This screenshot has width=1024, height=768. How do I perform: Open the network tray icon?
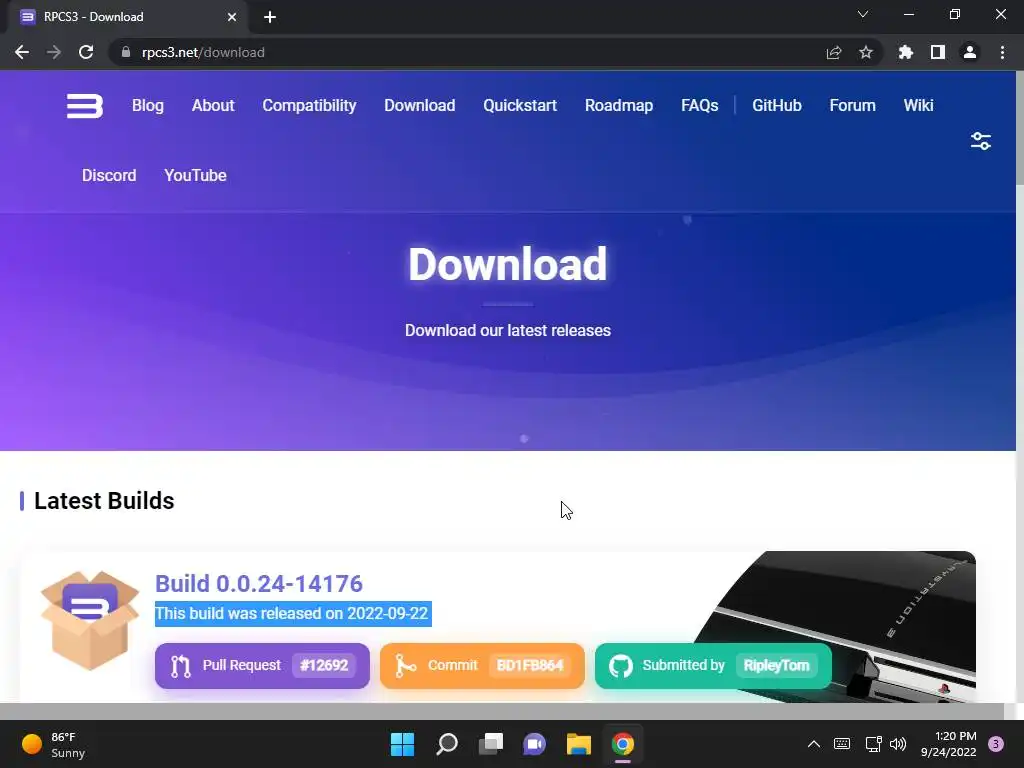click(873, 744)
